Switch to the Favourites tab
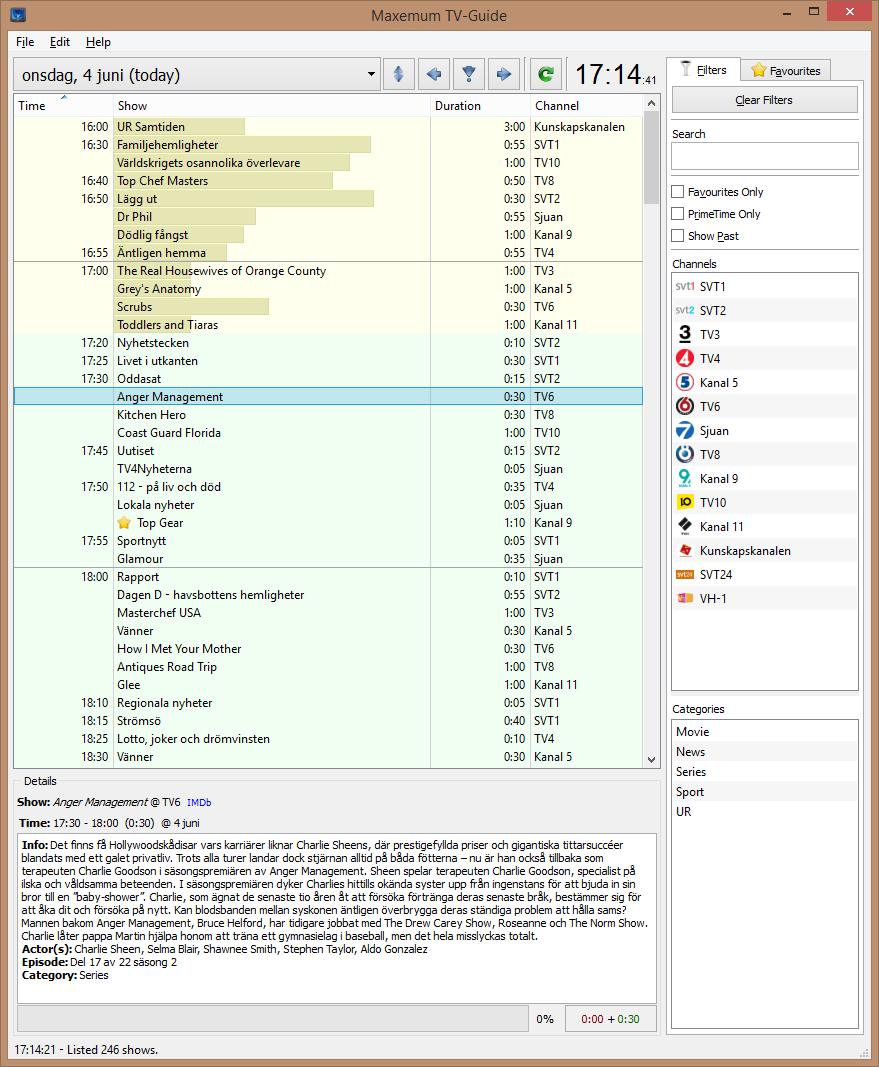The height and width of the screenshot is (1067, 879). pos(786,70)
